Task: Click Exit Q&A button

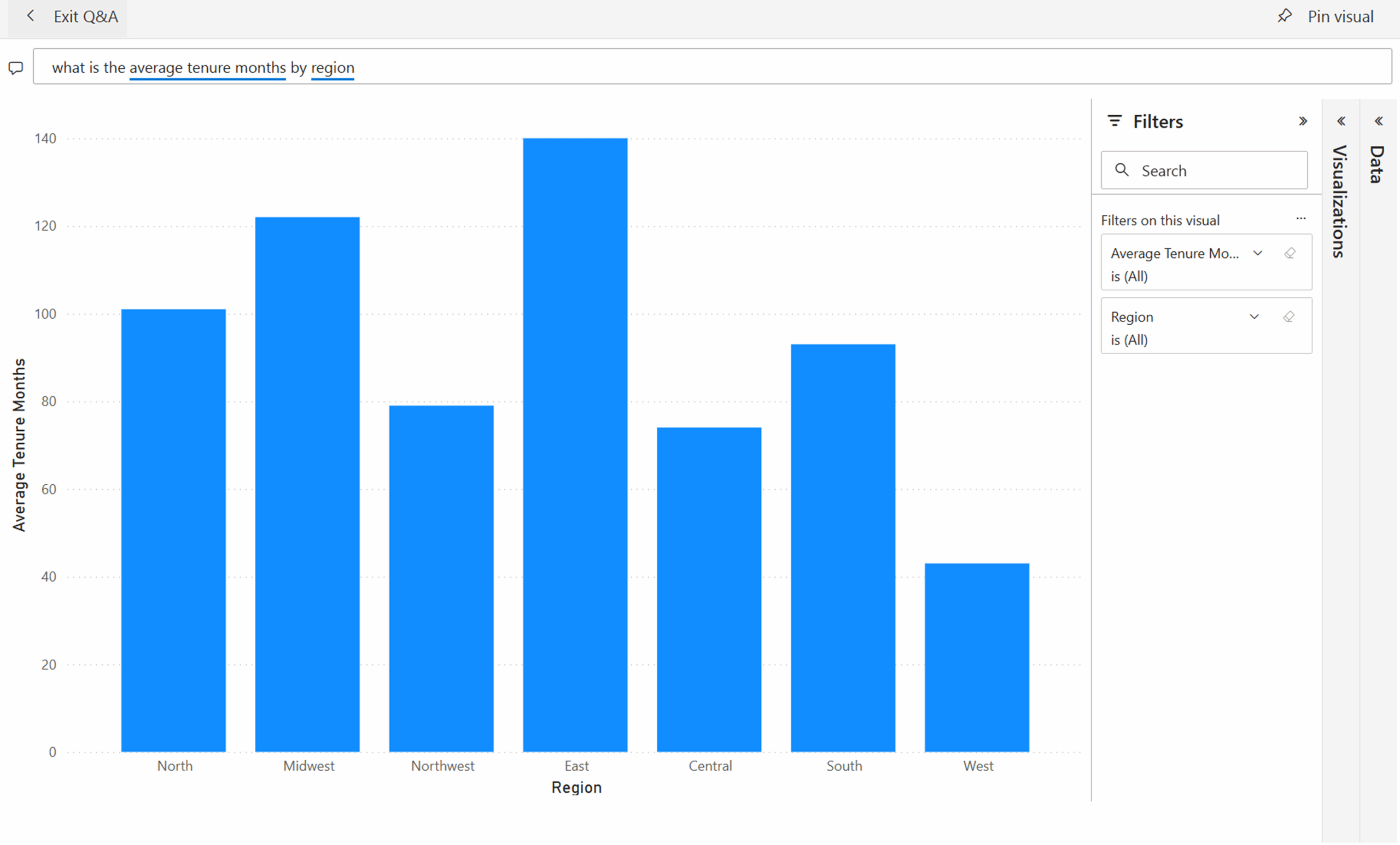Action: coord(85,16)
